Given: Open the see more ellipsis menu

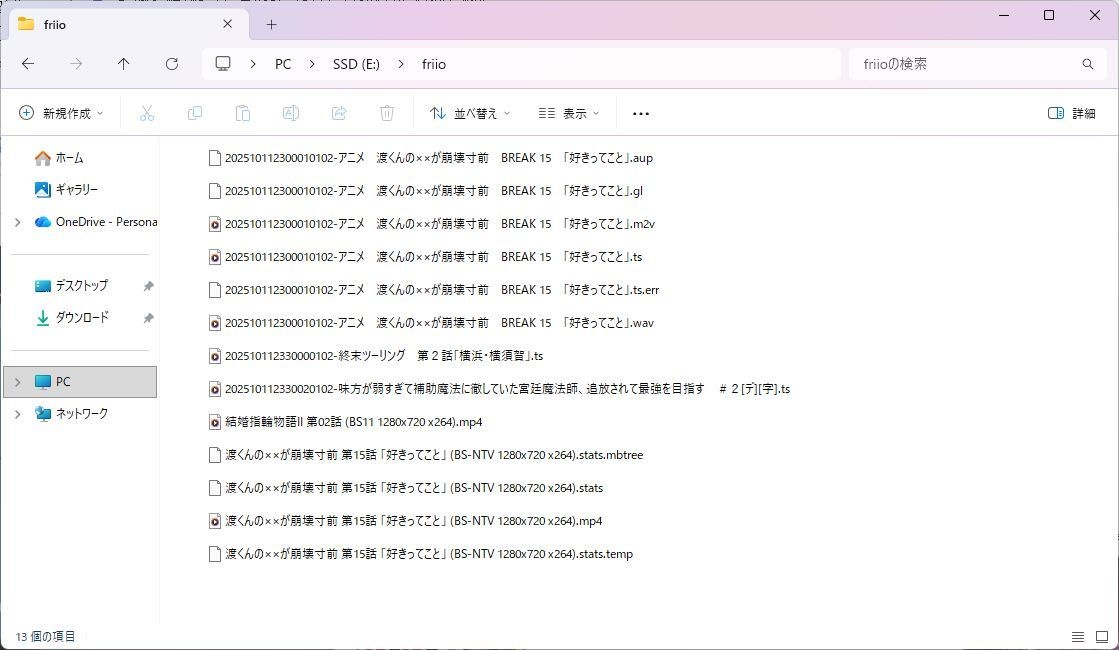Looking at the screenshot, I should point(641,114).
